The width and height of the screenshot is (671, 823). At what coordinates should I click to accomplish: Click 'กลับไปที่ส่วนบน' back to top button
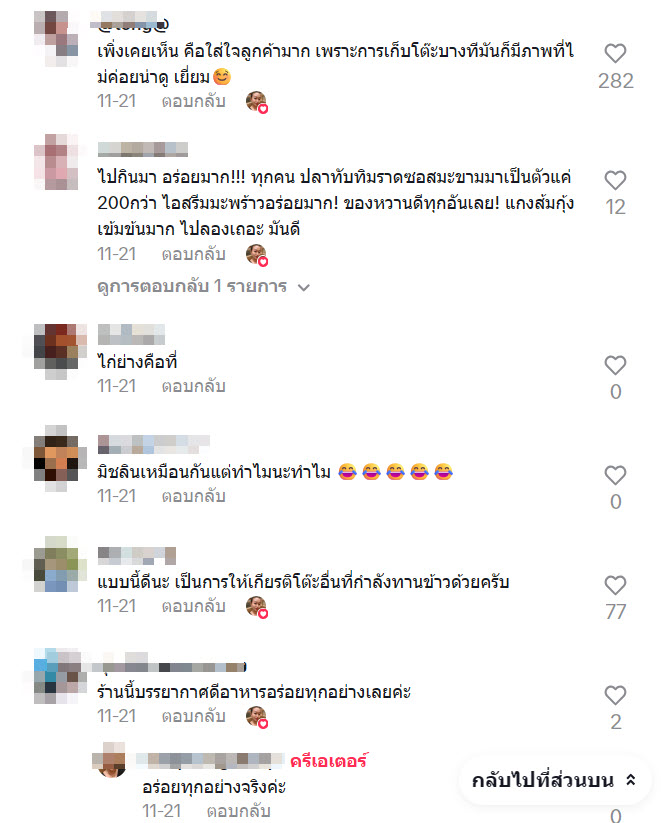[x=555, y=780]
